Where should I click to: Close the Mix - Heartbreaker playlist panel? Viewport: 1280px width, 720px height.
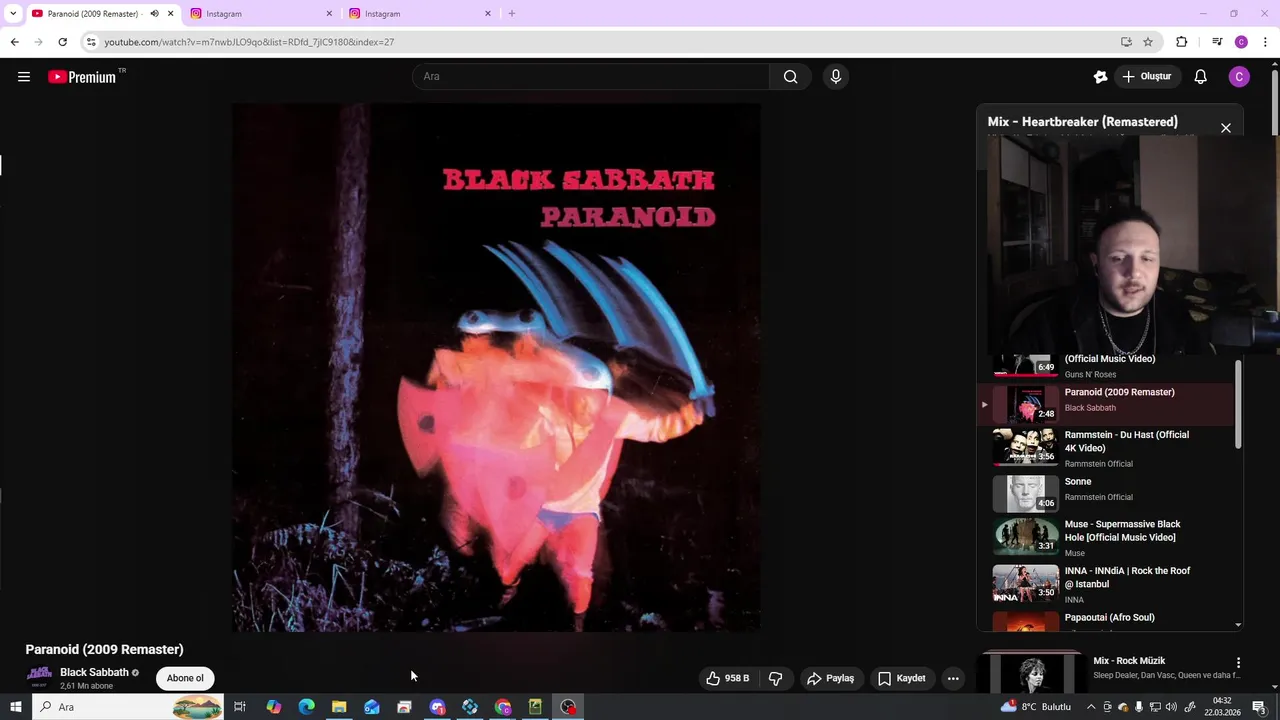click(1226, 128)
